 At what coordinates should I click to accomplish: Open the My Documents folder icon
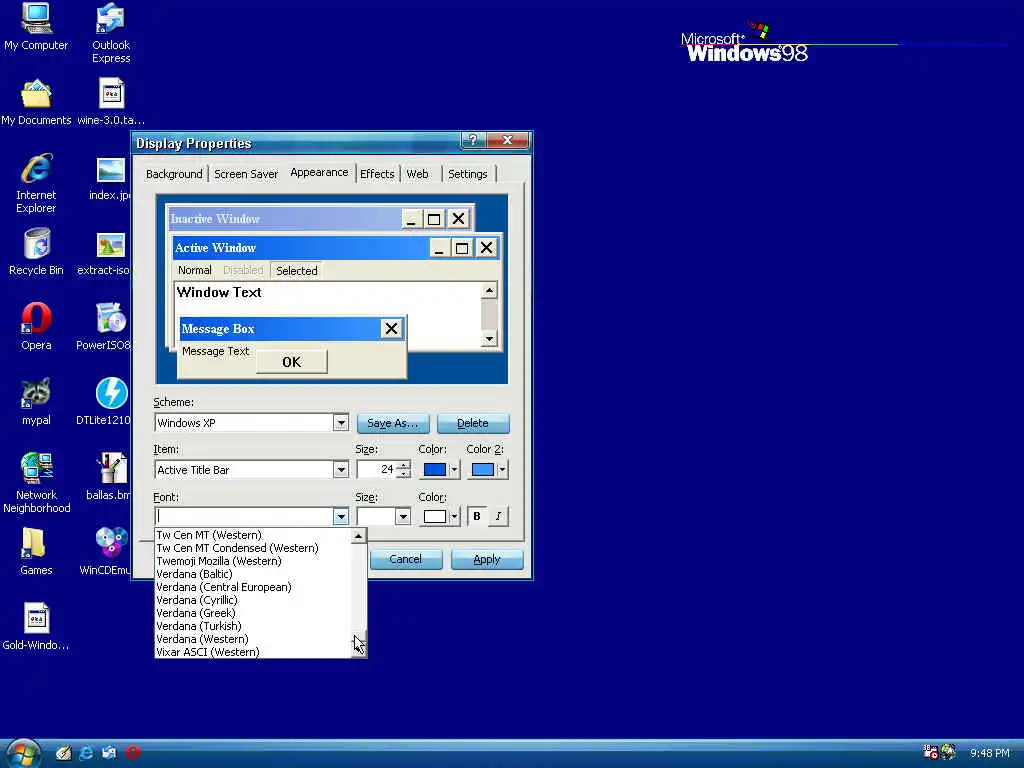[x=36, y=102]
